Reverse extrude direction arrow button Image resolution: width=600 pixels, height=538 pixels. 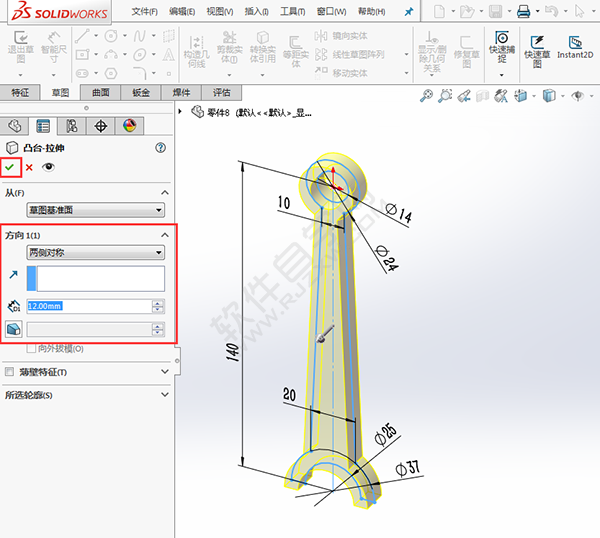pyautogui.click(x=13, y=274)
